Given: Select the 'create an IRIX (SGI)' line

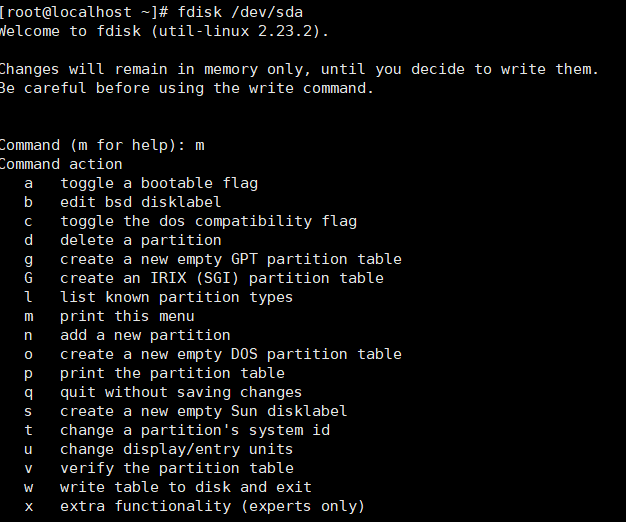Looking at the screenshot, I should tap(221, 278).
